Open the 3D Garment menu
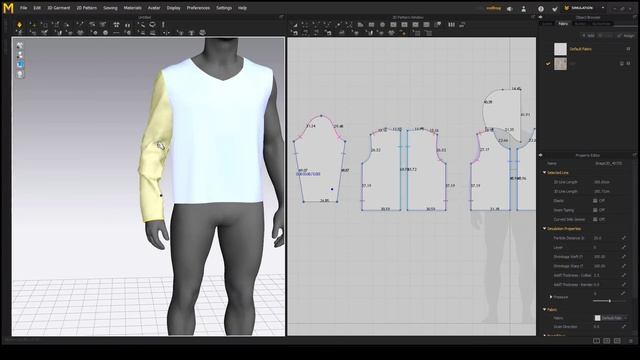This screenshot has height=360, width=640. [x=59, y=8]
